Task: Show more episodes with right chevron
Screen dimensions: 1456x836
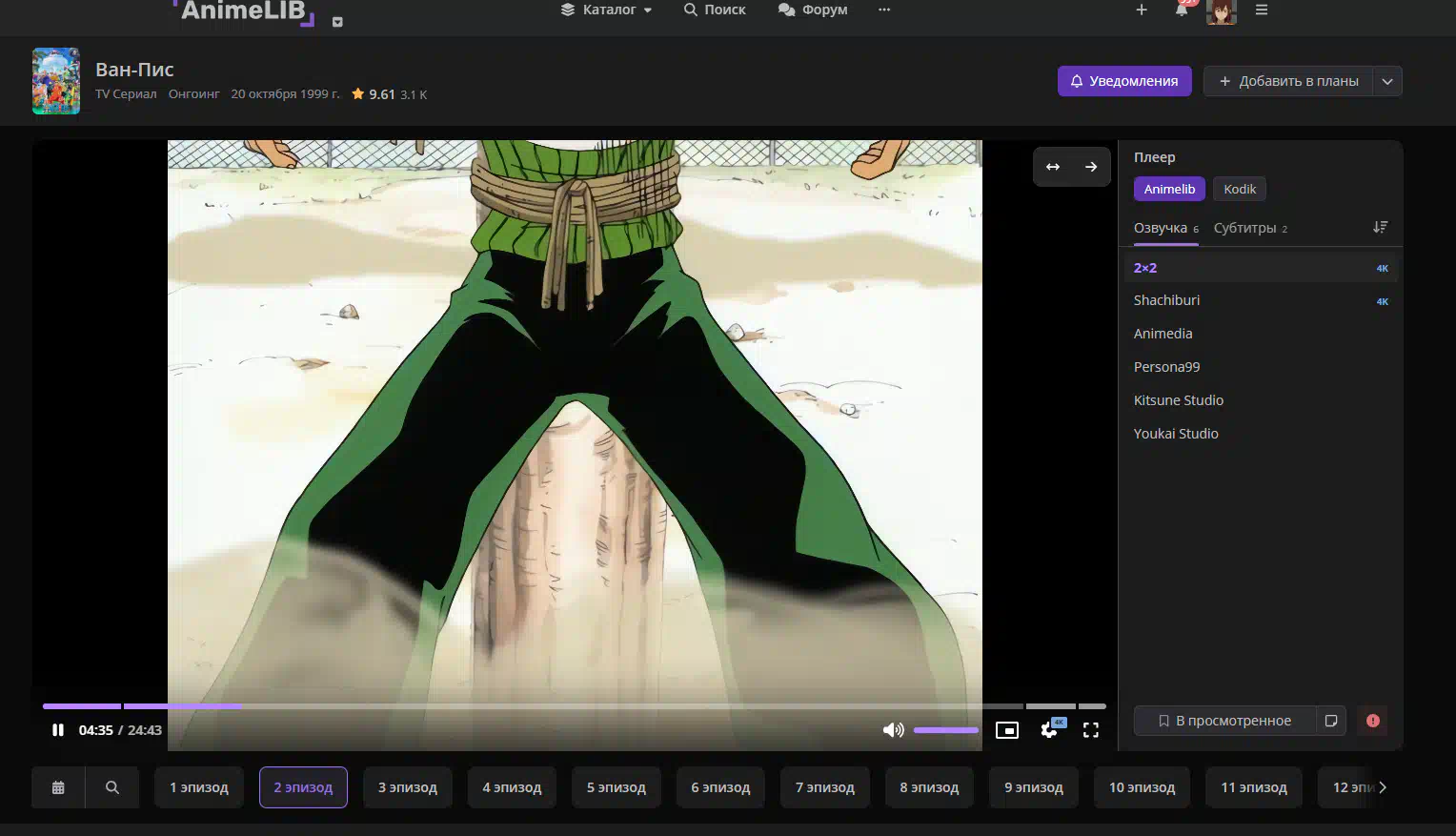Action: pyautogui.click(x=1383, y=787)
